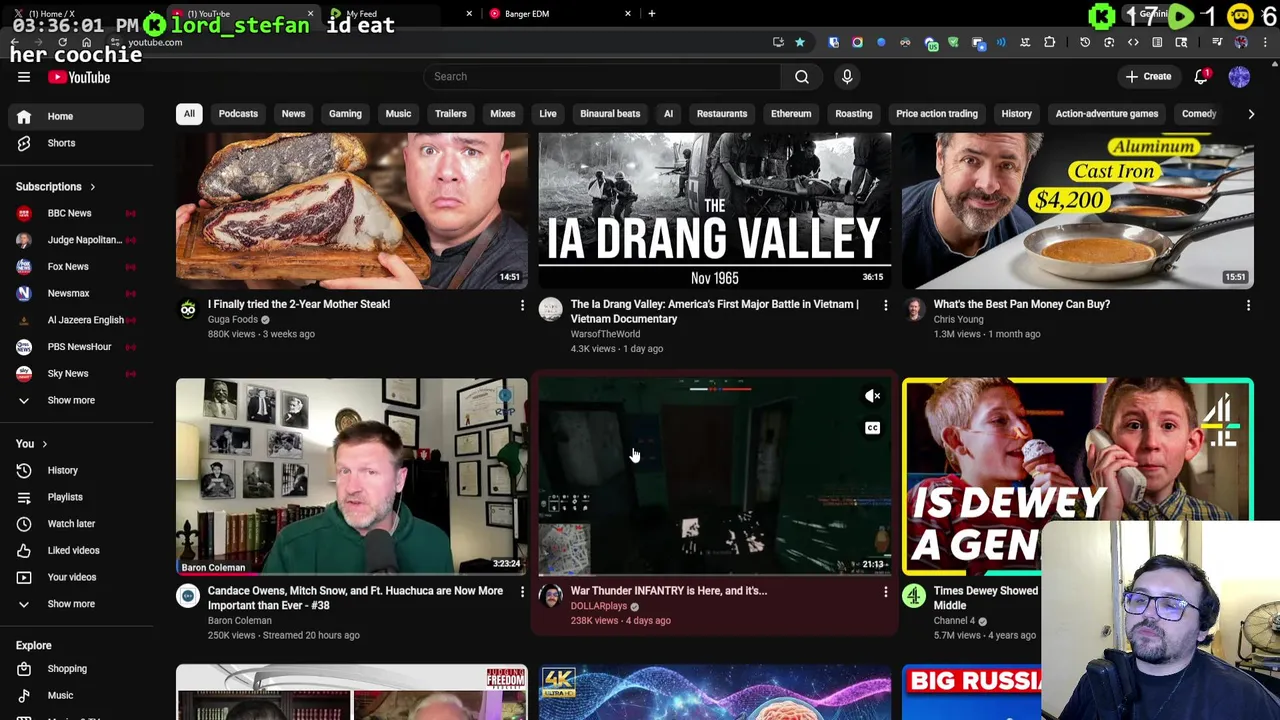Open the Ia Drang Valley thumbnail
Image resolution: width=1280 pixels, height=720 pixels.
coord(715,211)
